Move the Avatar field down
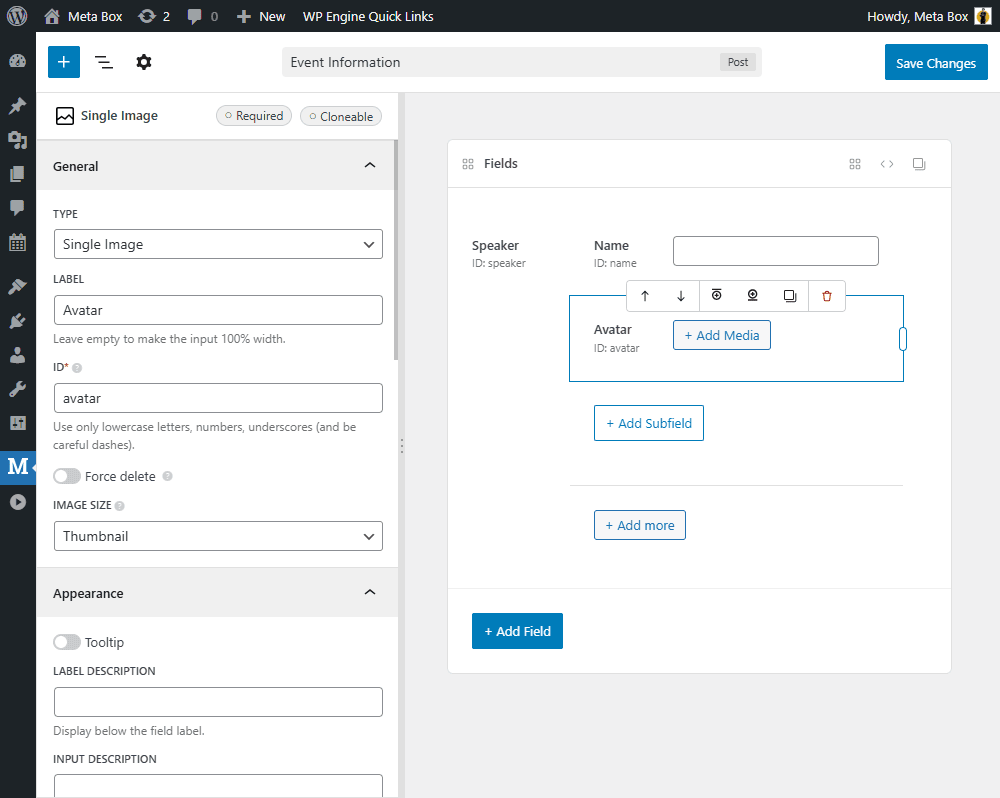1000x798 pixels. click(x=681, y=296)
